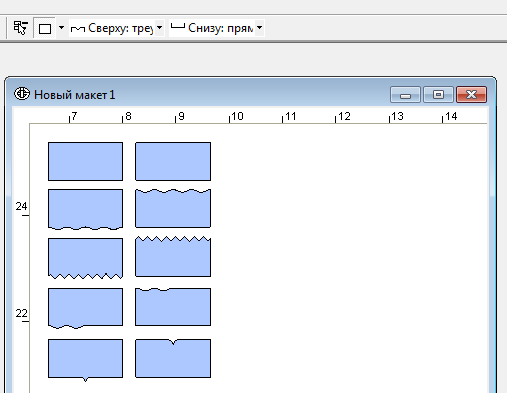Select rectangle with zigzag top edge
The height and width of the screenshot is (393, 507).
click(x=173, y=257)
